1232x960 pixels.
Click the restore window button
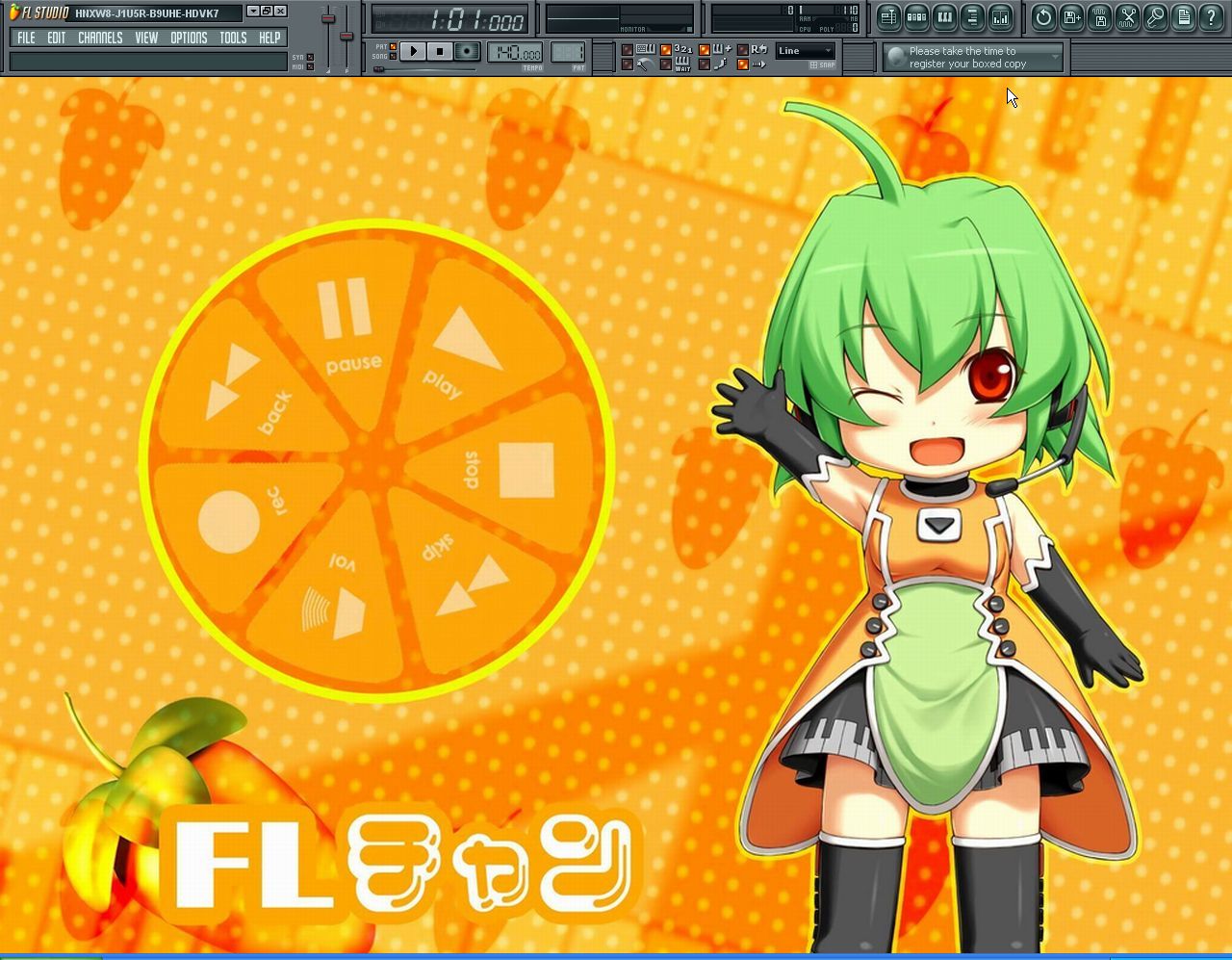[267, 12]
